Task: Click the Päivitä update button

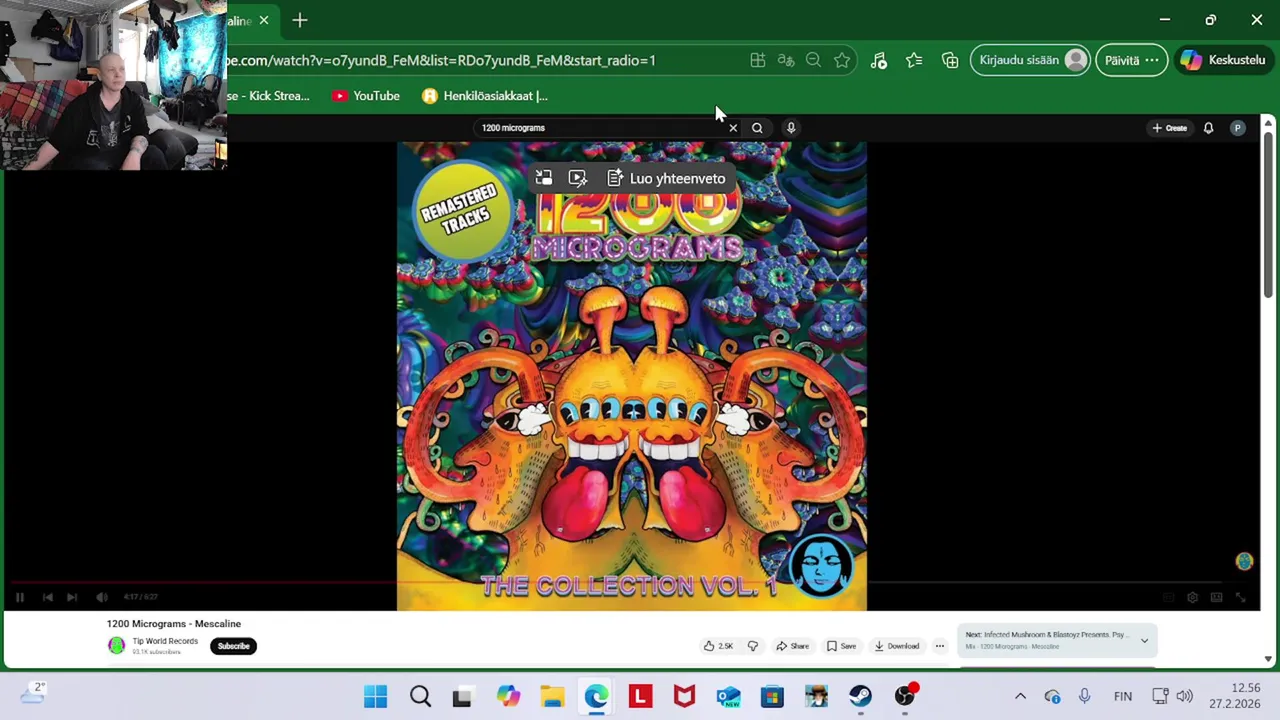Action: pos(1132,60)
